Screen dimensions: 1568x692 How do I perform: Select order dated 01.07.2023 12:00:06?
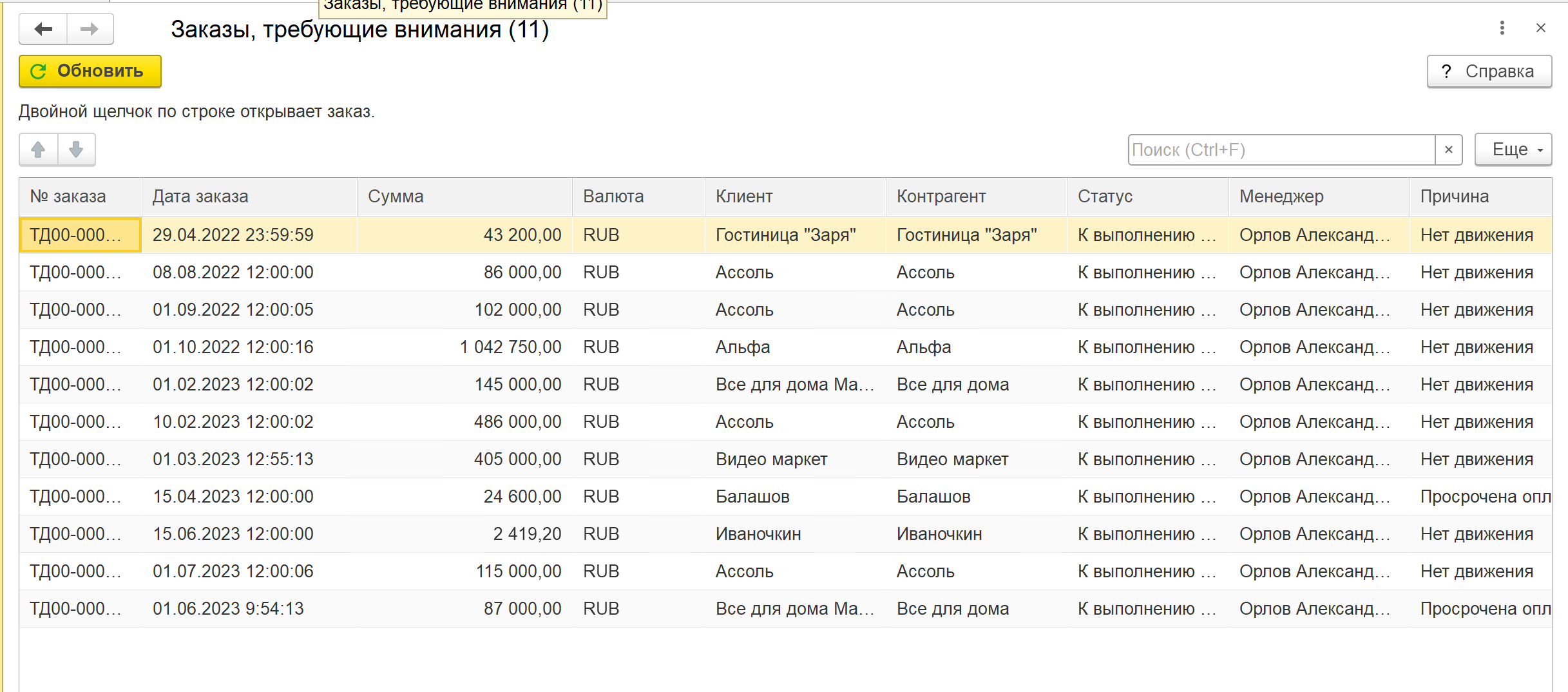click(249, 572)
